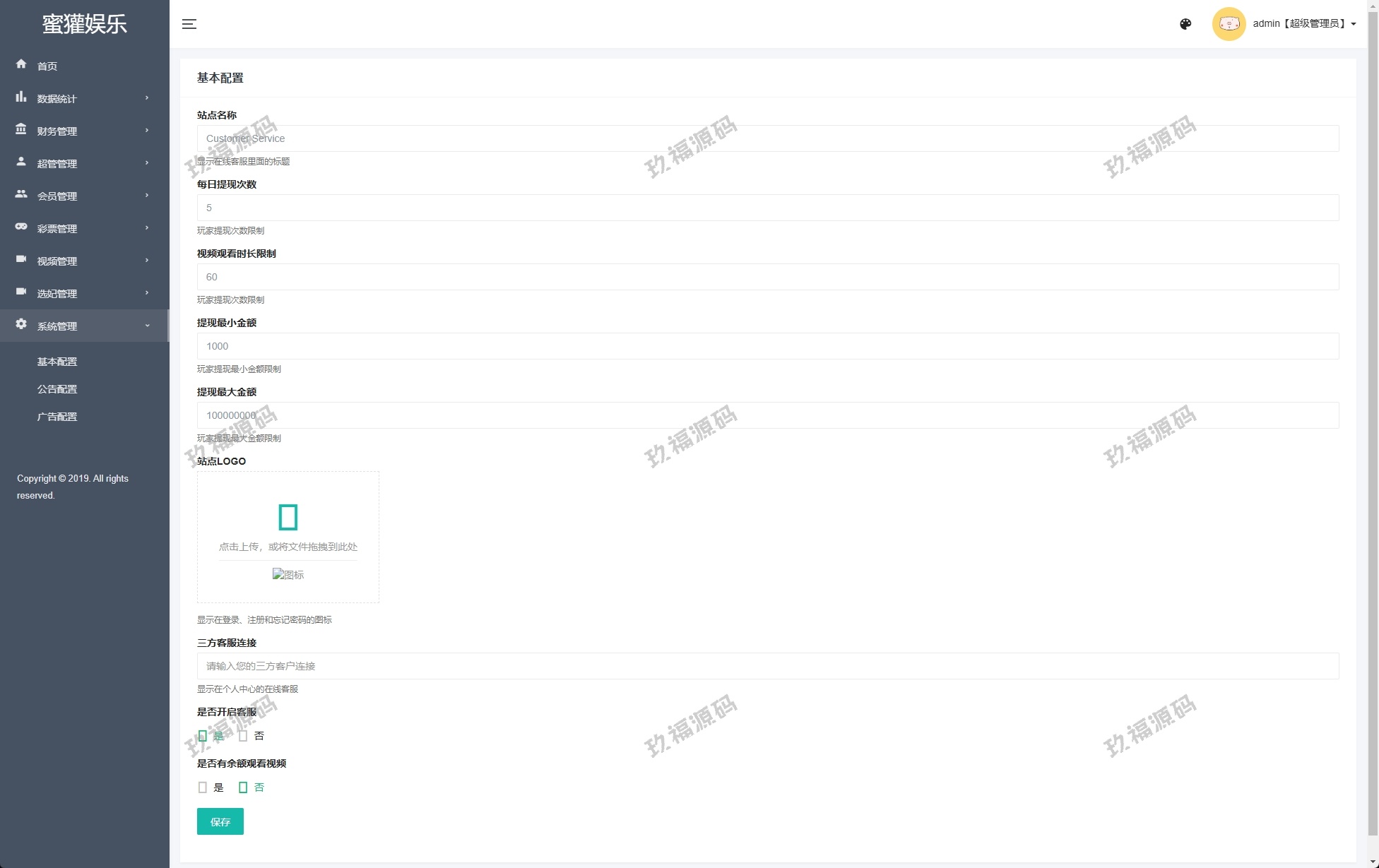Open the 广告配置 submenu item
The image size is (1379, 868).
[x=57, y=417]
